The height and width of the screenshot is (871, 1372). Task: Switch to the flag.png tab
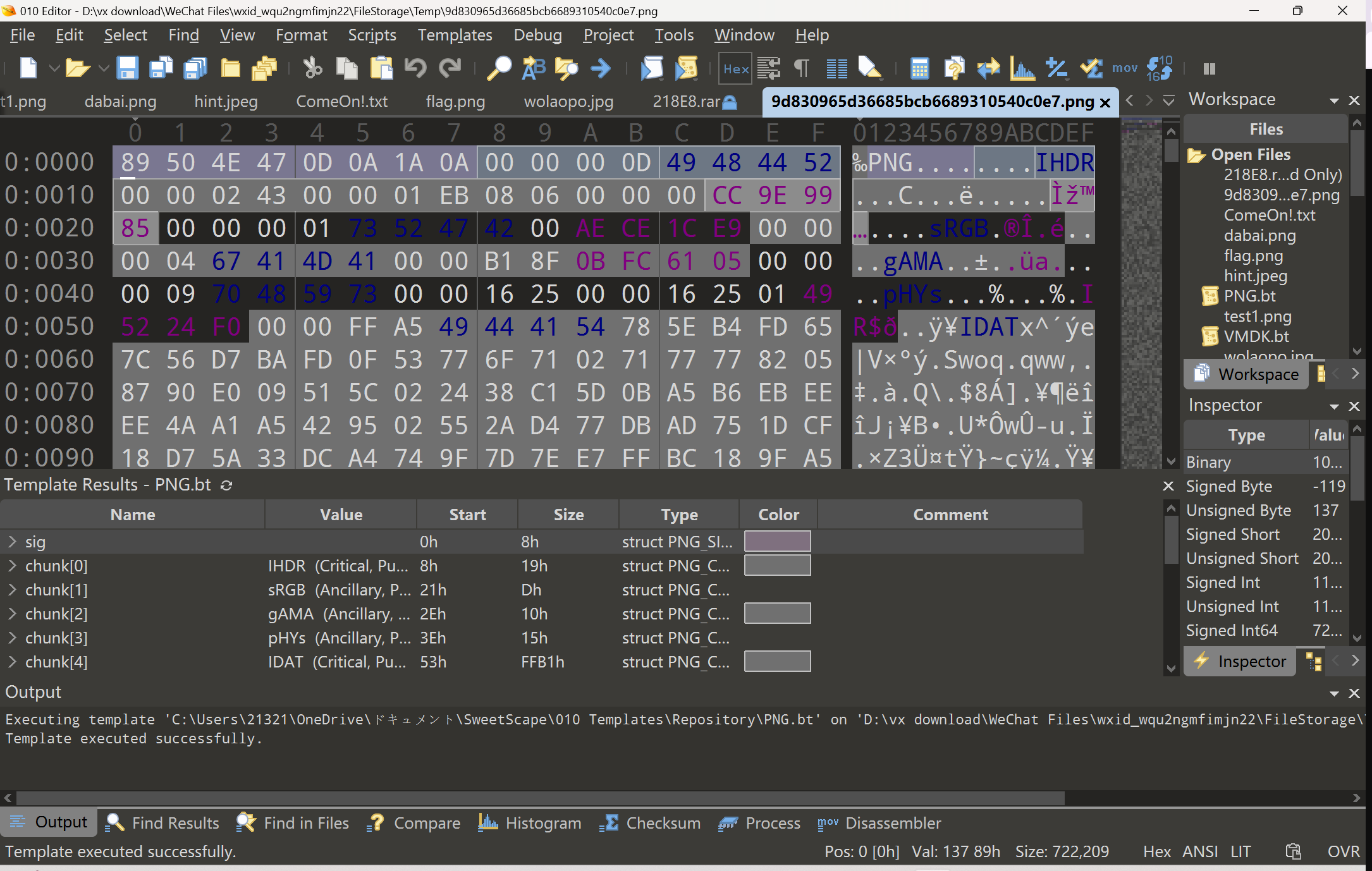[x=455, y=101]
